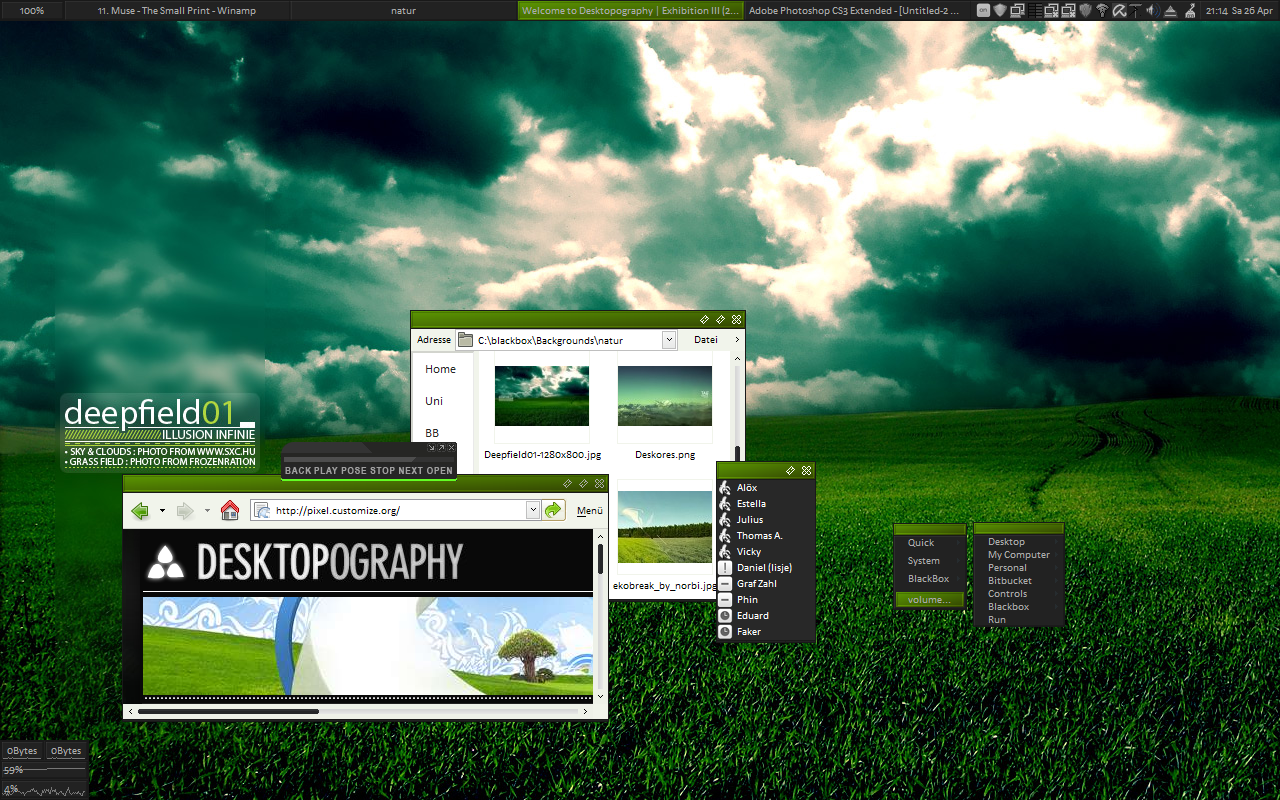Screen dimensions: 1280x800
Task: Open the Bitbucket menu entry
Action: [x=1019, y=581]
